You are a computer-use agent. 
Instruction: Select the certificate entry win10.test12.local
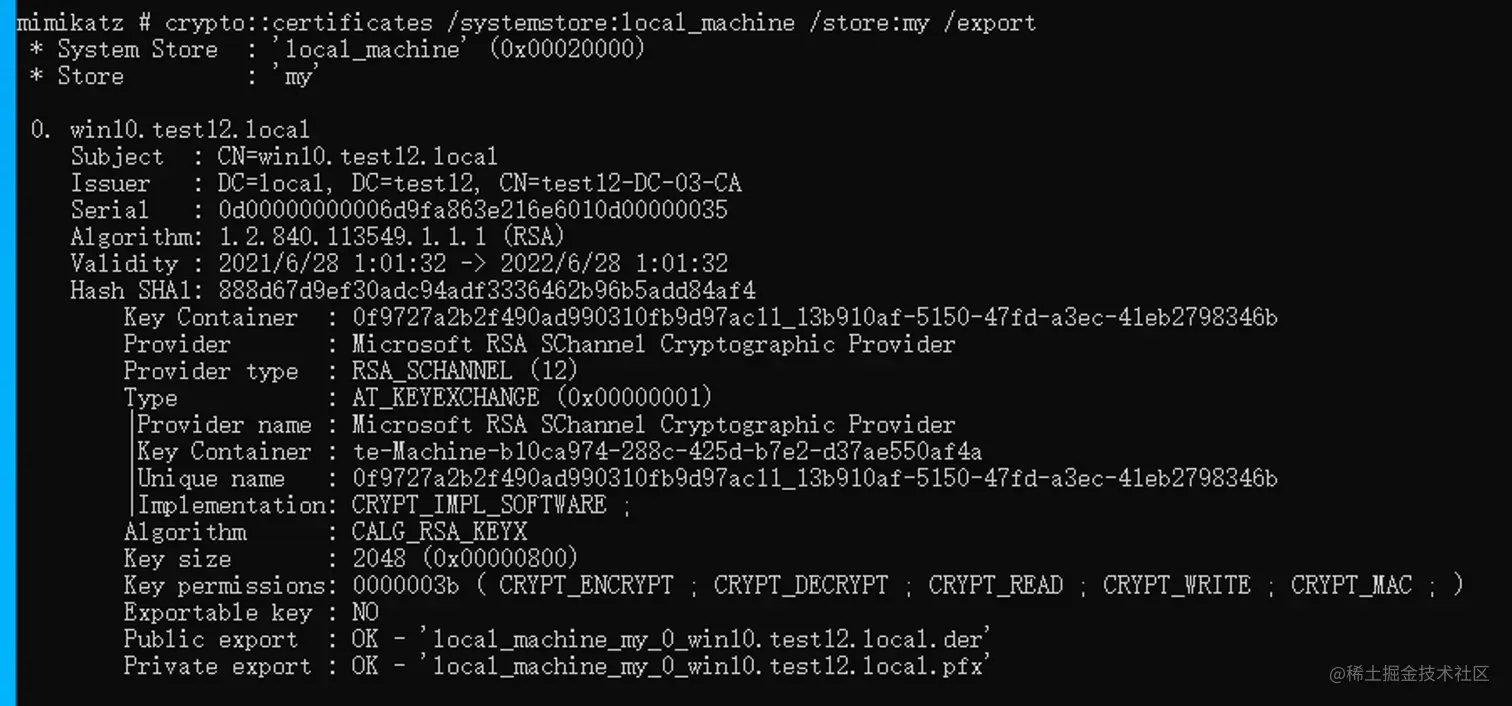(190, 130)
